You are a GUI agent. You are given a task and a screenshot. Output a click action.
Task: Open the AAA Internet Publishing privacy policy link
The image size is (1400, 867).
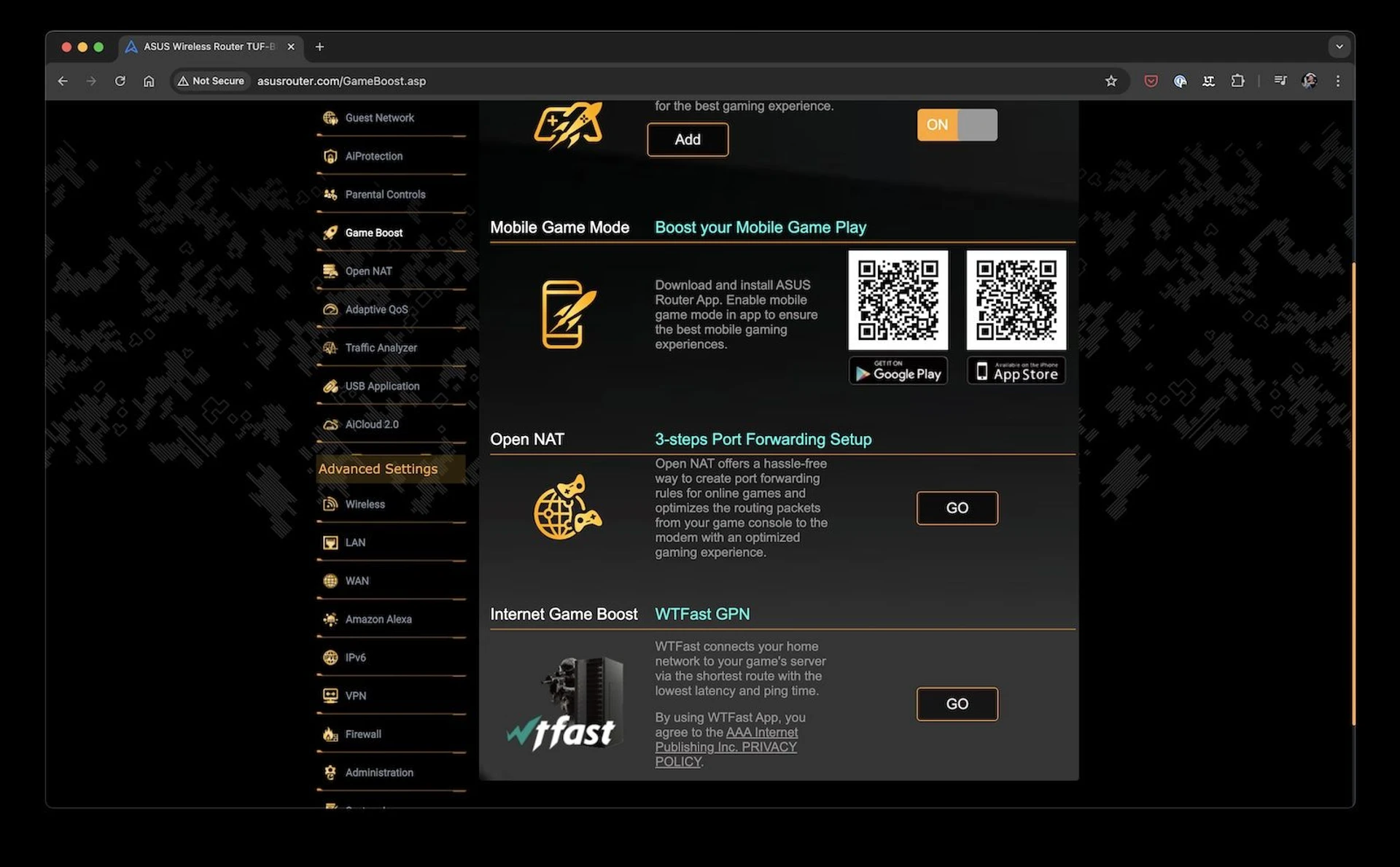point(726,747)
